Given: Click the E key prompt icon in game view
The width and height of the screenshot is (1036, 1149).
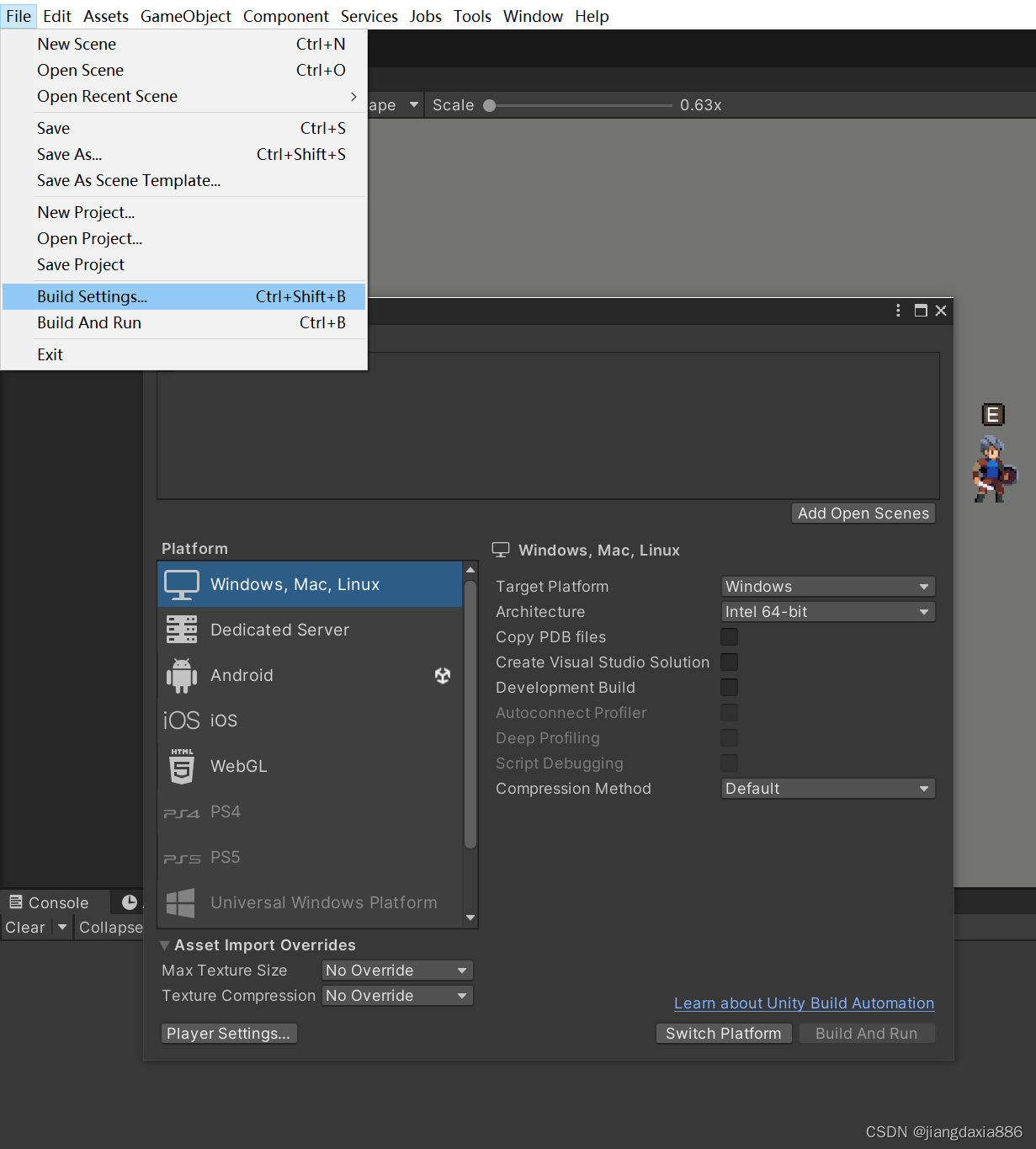Looking at the screenshot, I should [993, 414].
